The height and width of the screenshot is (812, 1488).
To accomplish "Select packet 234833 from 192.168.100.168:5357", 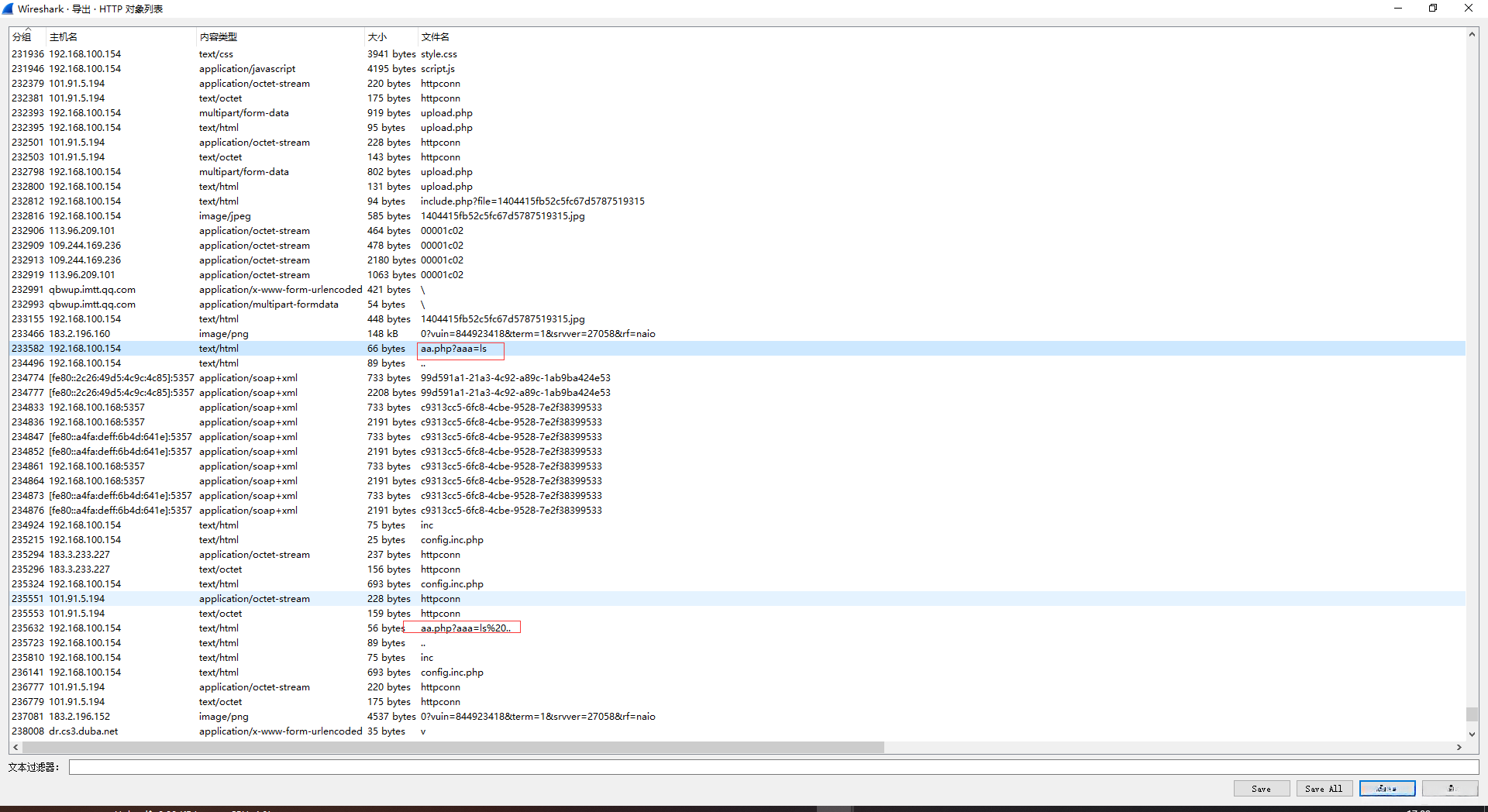I will click(737, 408).
